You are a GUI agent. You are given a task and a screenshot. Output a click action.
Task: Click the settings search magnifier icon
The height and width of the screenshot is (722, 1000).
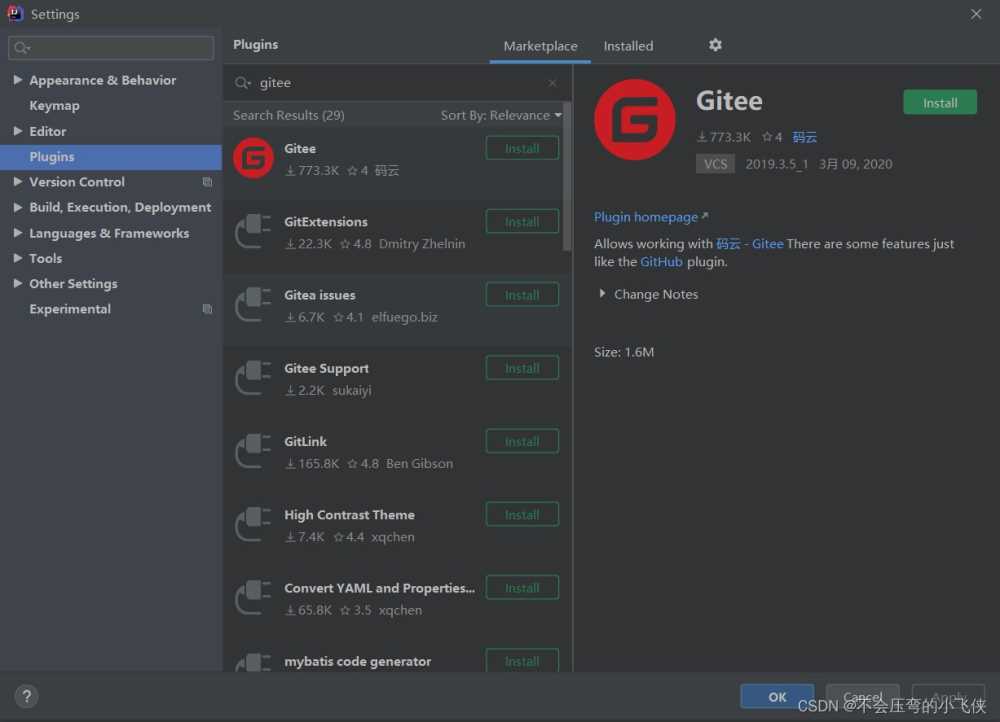point(22,48)
